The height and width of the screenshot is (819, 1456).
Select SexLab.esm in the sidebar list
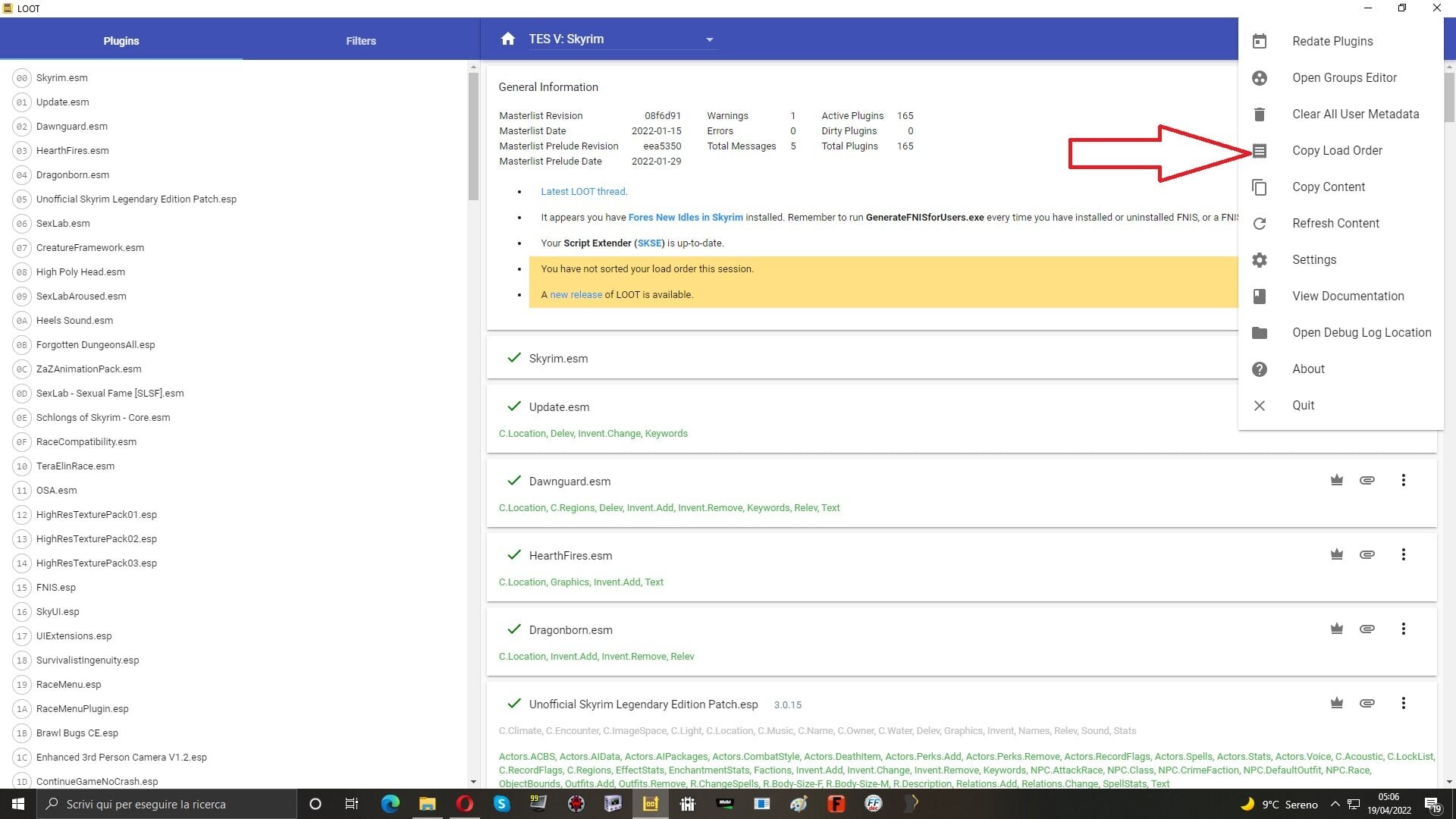tap(234, 224)
